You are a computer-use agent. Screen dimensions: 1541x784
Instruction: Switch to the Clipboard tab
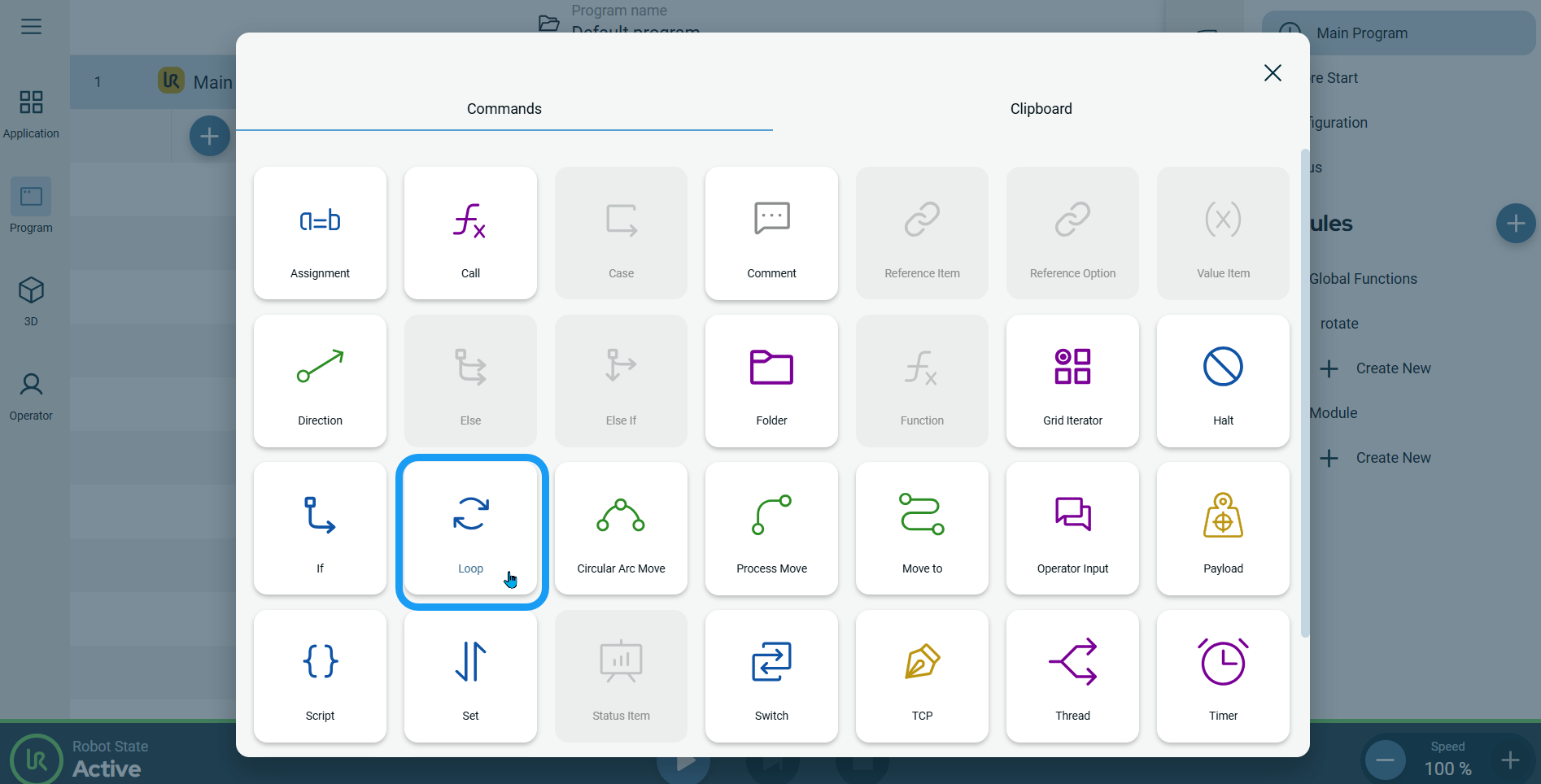click(1041, 109)
